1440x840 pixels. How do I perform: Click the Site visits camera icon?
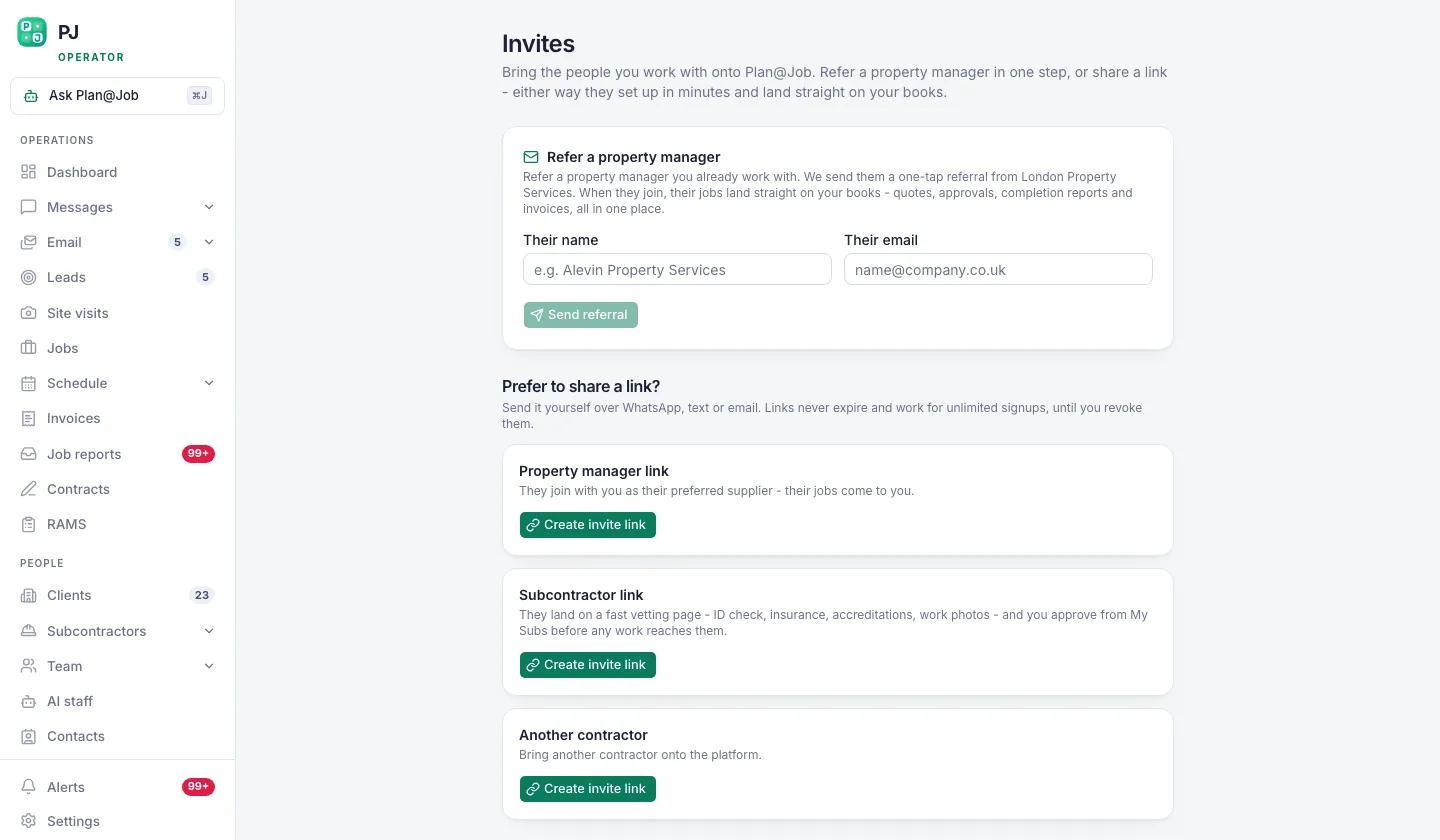point(28,313)
